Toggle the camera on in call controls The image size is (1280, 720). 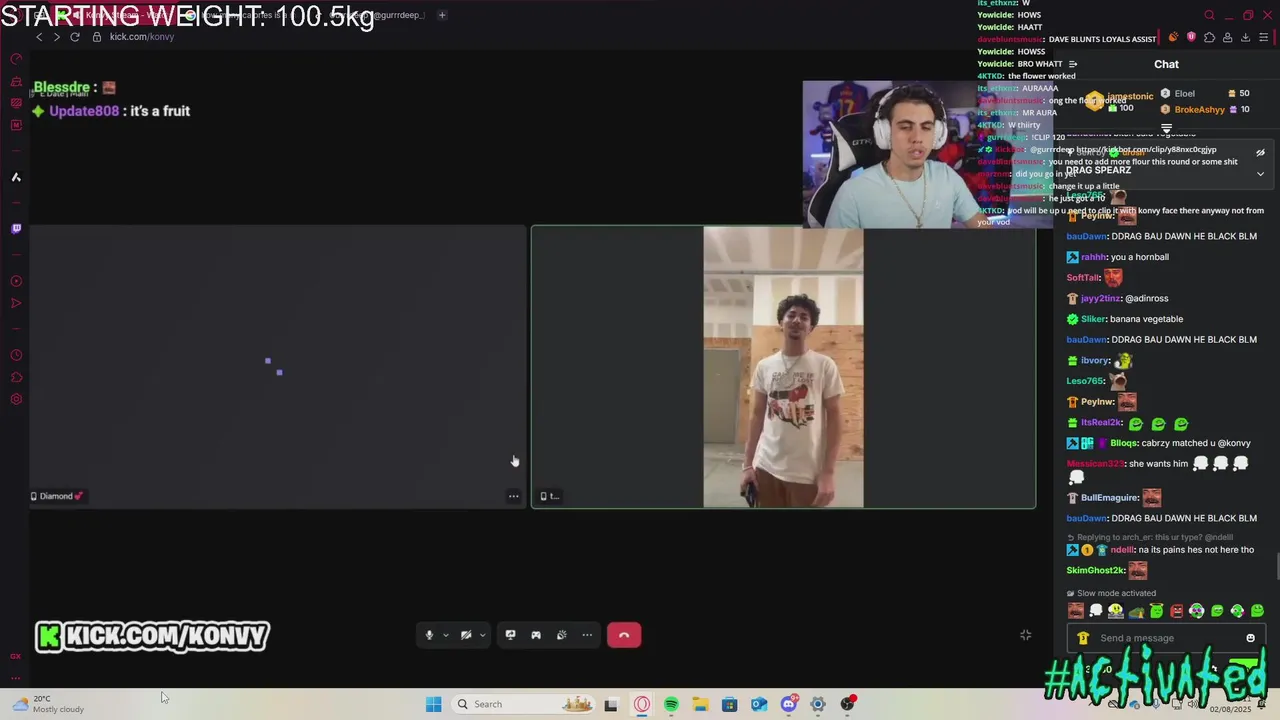click(x=466, y=635)
